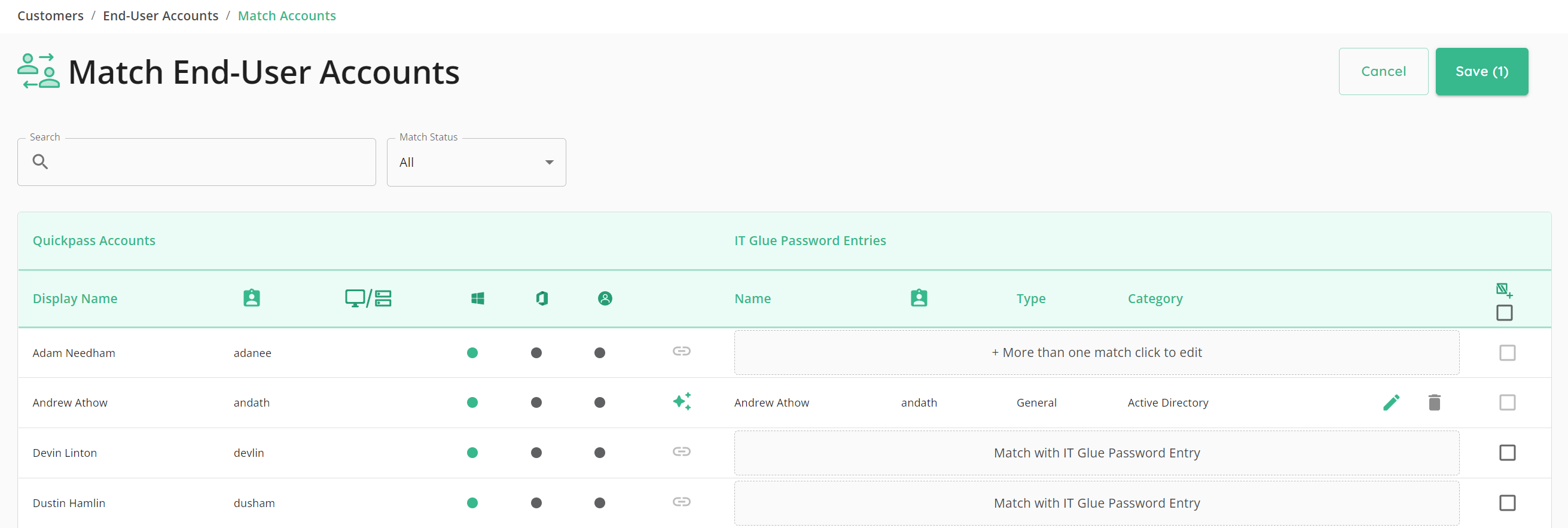1568x528 pixels.
Task: Click Dustin Hamlin's green Windows status dot
Action: tap(472, 503)
